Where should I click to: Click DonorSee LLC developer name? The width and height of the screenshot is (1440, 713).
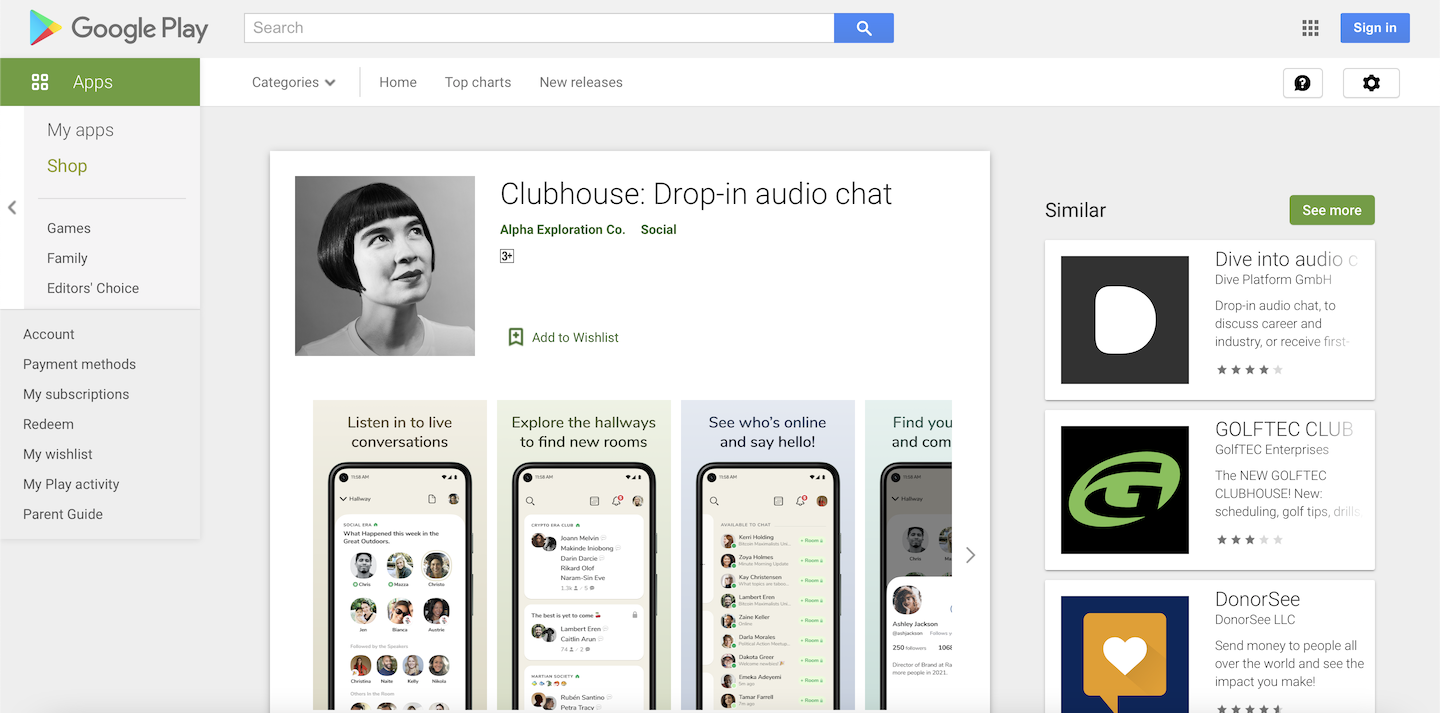tap(1255, 620)
